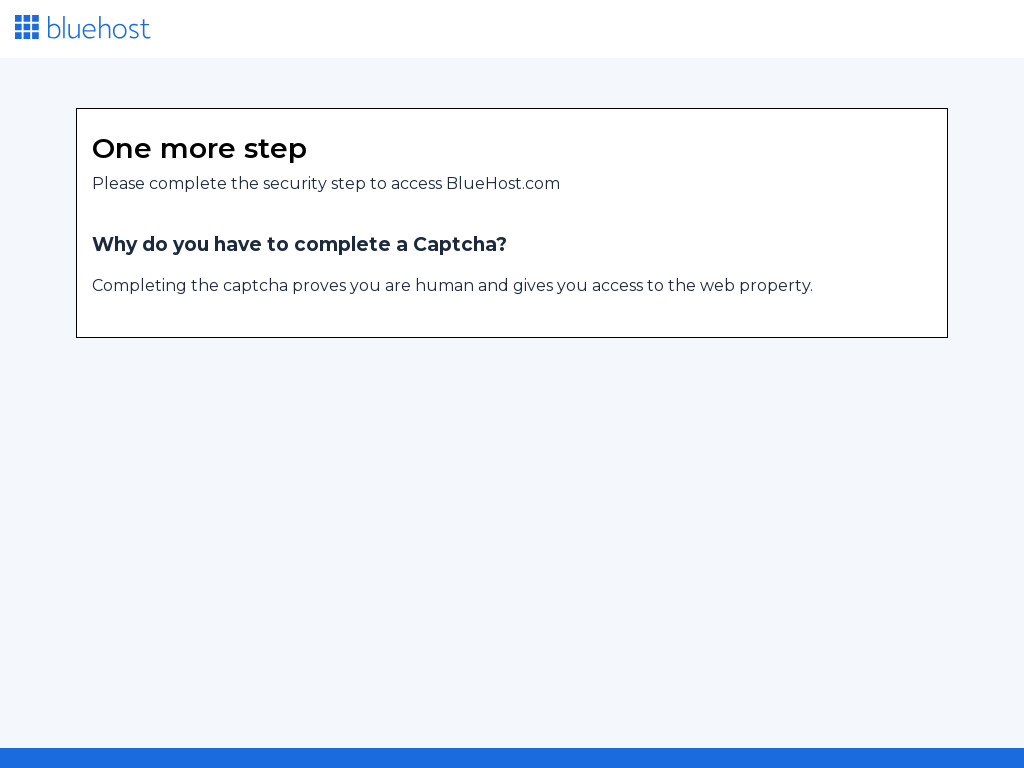Click the "BlueHost.com" text
The image size is (1024, 768).
tap(503, 184)
